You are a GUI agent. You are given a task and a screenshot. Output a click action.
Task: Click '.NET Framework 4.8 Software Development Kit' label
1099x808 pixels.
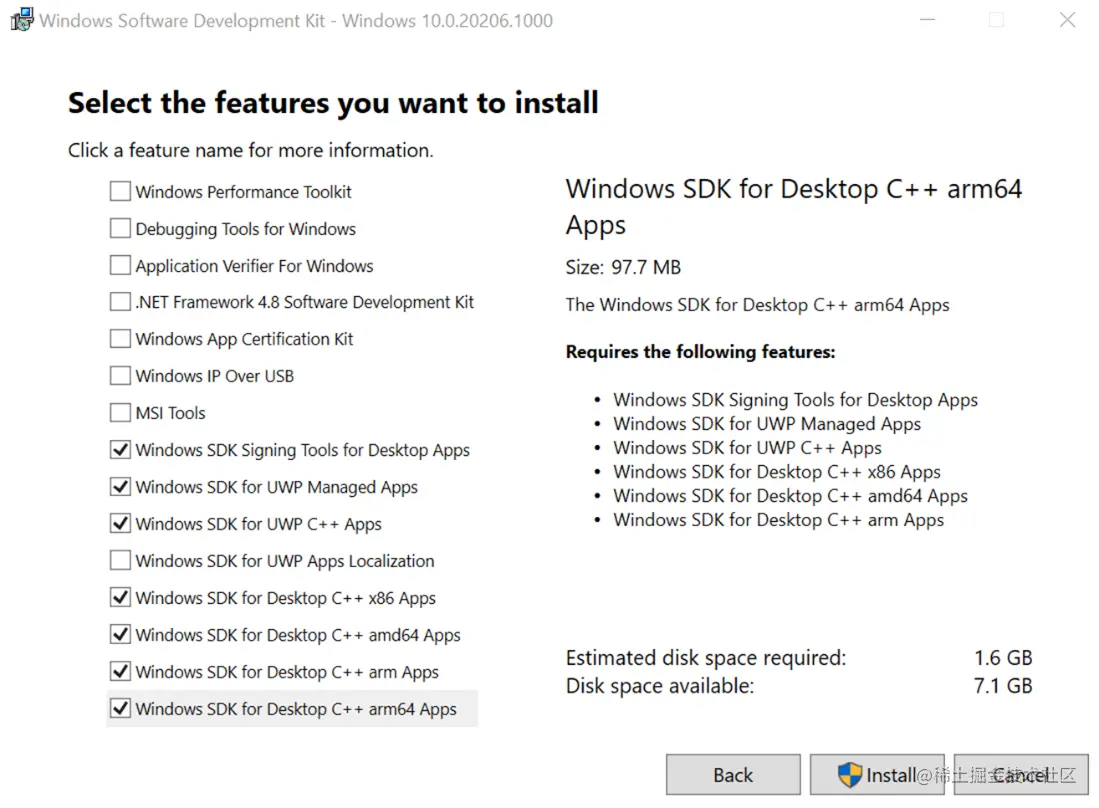click(305, 302)
